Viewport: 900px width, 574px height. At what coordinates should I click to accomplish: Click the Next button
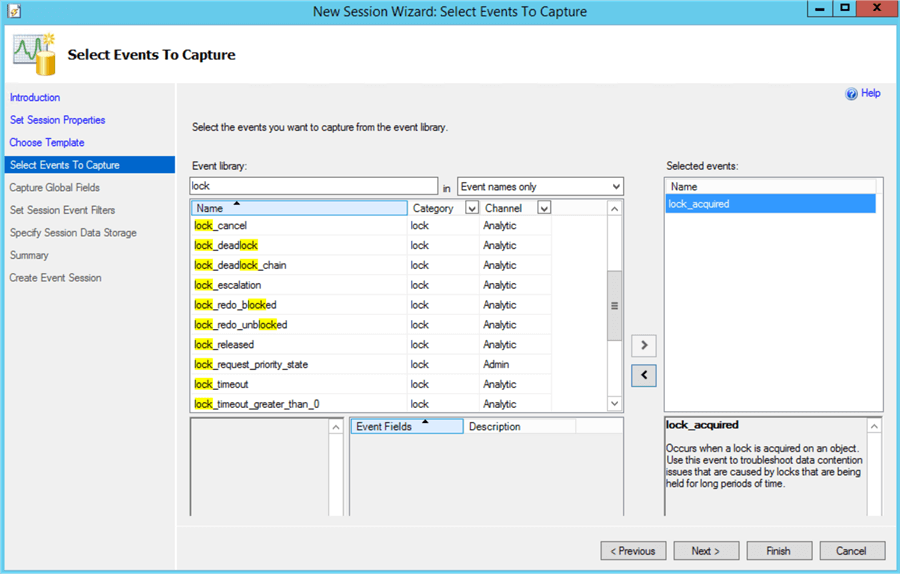click(x=706, y=550)
